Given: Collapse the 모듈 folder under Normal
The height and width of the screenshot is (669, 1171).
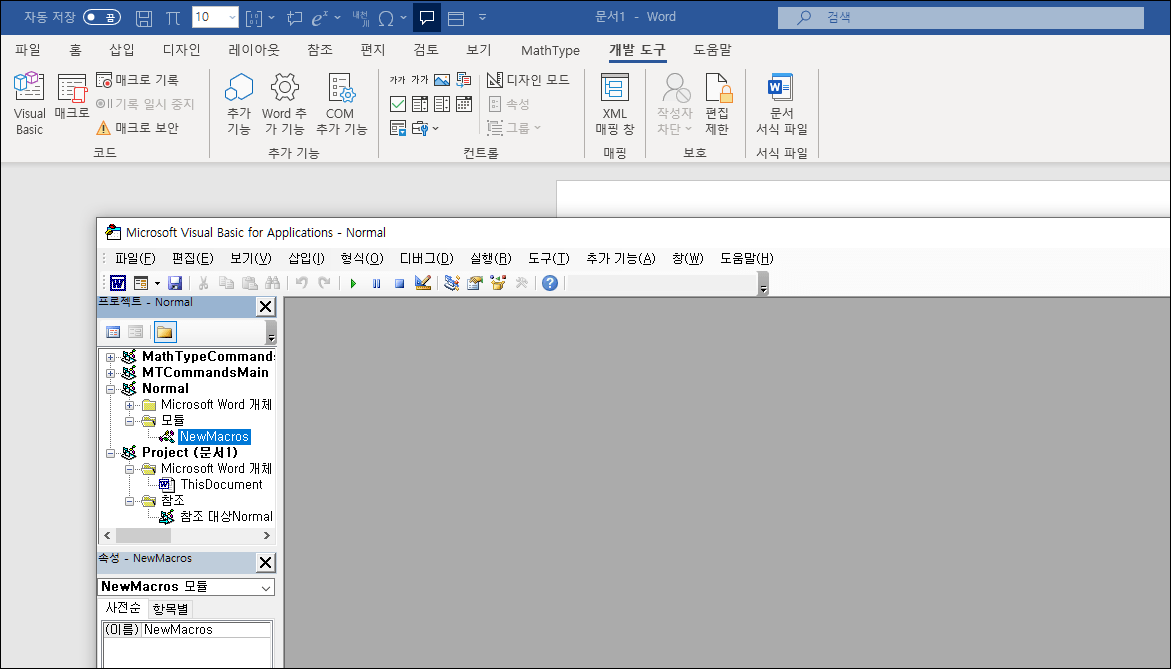Looking at the screenshot, I should click(129, 421).
